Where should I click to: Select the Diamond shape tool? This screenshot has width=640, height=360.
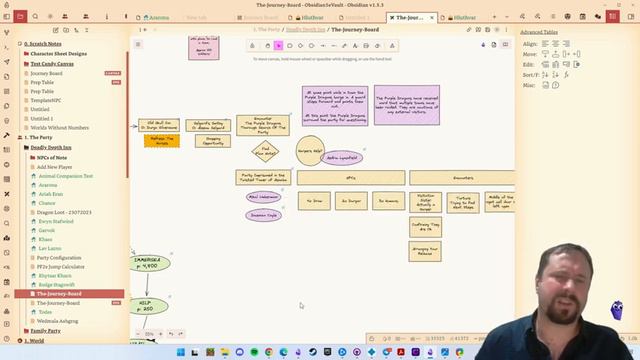300,46
